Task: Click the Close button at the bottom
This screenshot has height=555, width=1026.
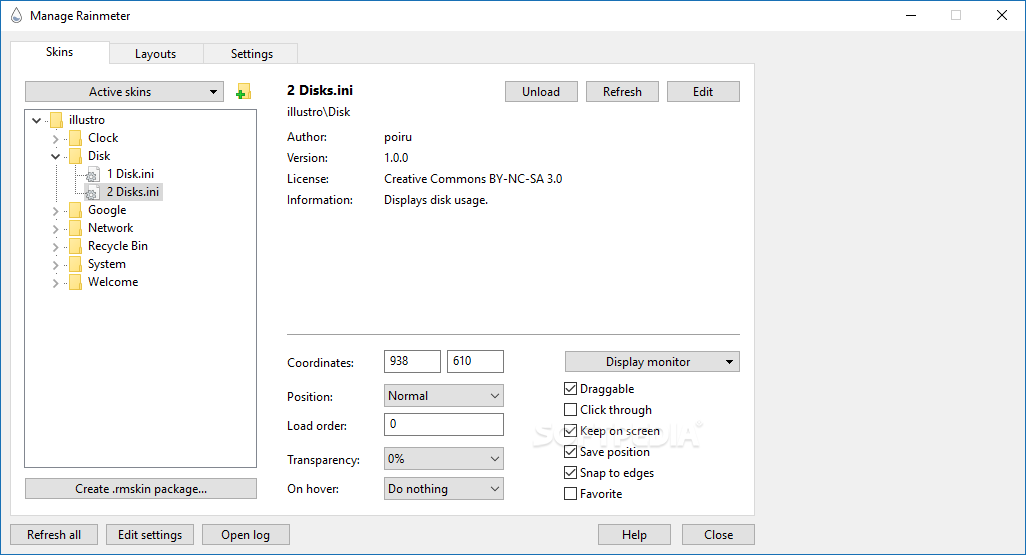Action: 718,535
